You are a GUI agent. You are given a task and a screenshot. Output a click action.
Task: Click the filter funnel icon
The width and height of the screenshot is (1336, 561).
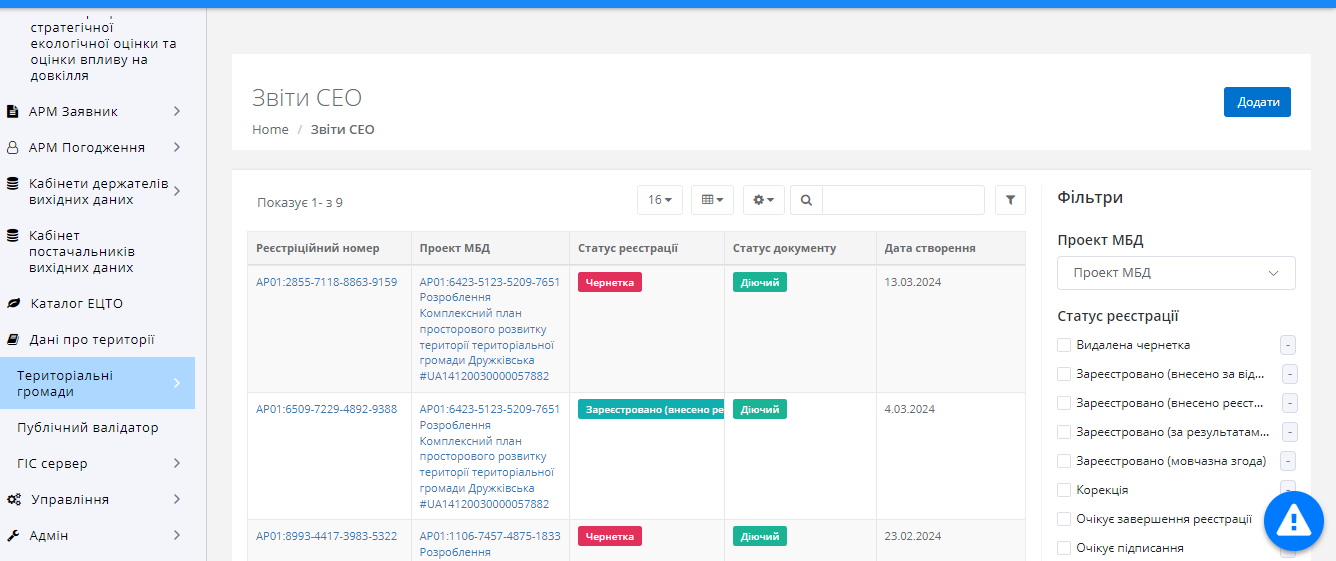(x=1010, y=200)
